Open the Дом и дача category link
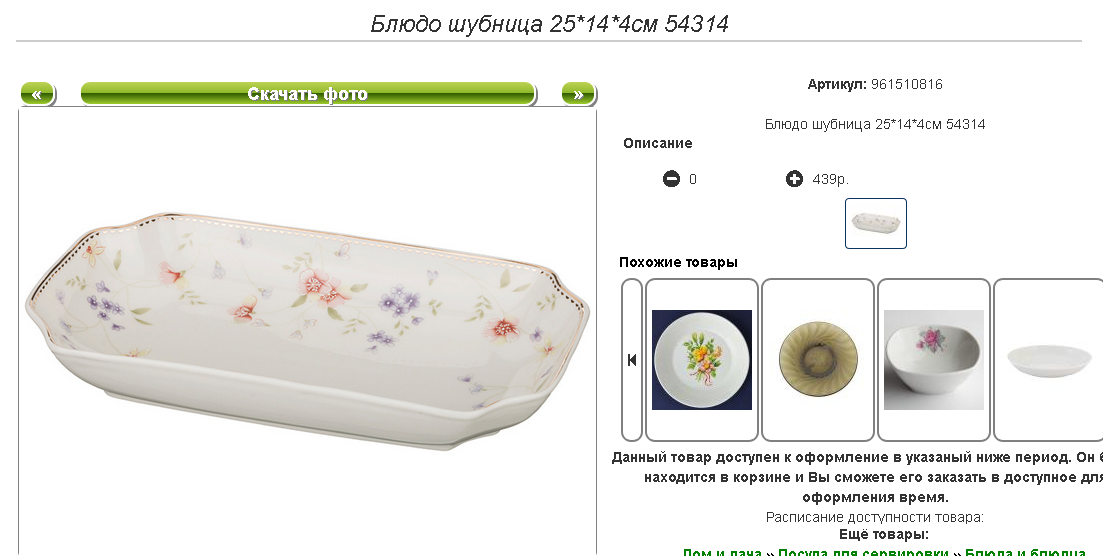 (x=722, y=553)
